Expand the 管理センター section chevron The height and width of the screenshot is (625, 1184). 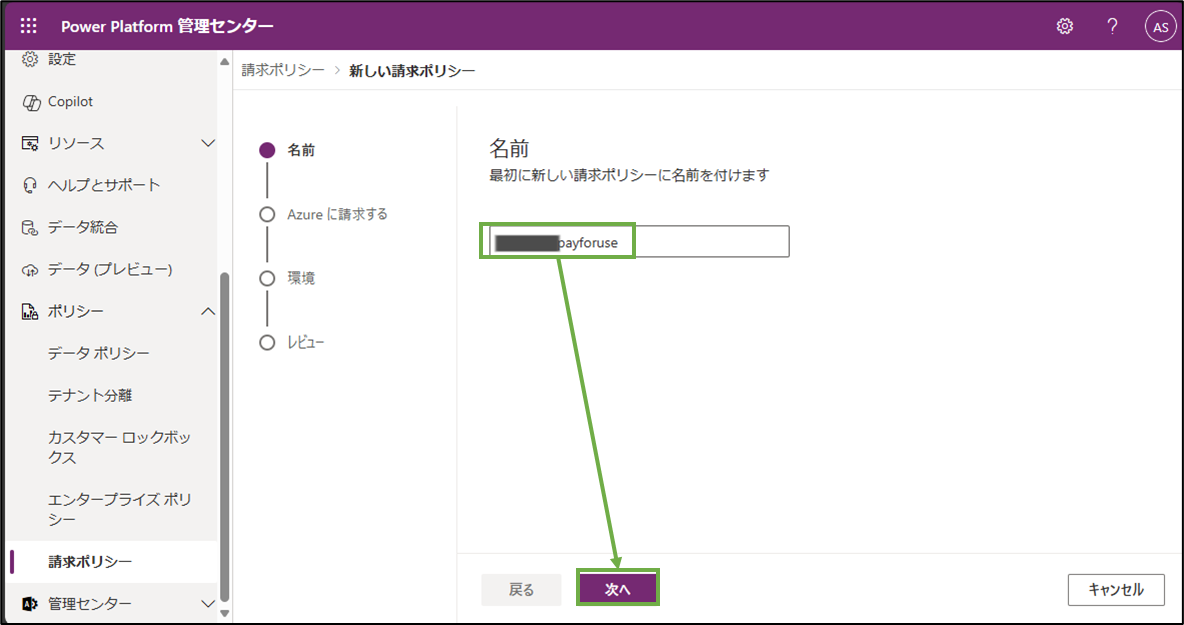coord(208,603)
